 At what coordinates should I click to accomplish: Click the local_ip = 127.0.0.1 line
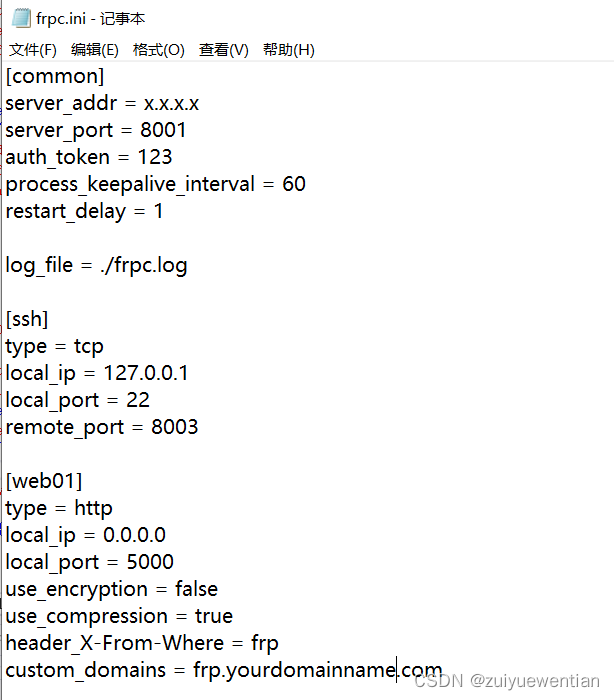coord(97,373)
